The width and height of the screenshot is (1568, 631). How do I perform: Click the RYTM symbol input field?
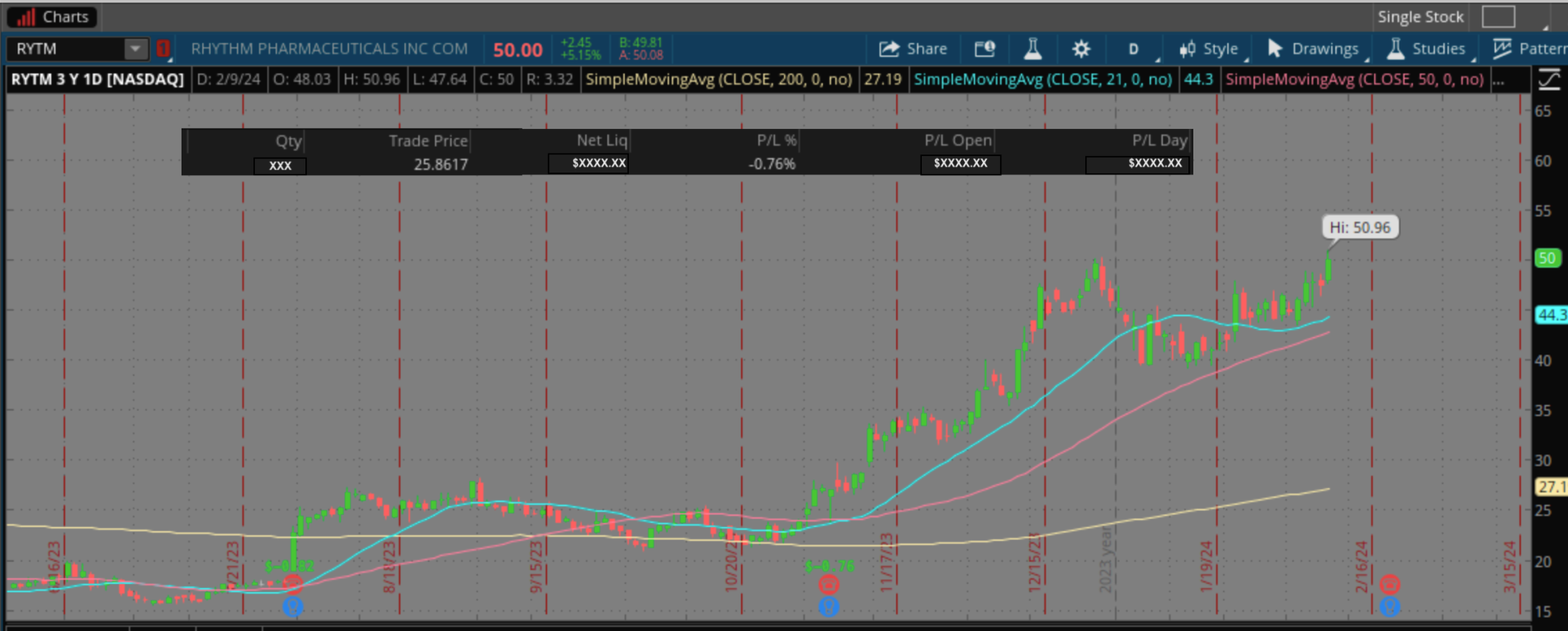coord(66,49)
